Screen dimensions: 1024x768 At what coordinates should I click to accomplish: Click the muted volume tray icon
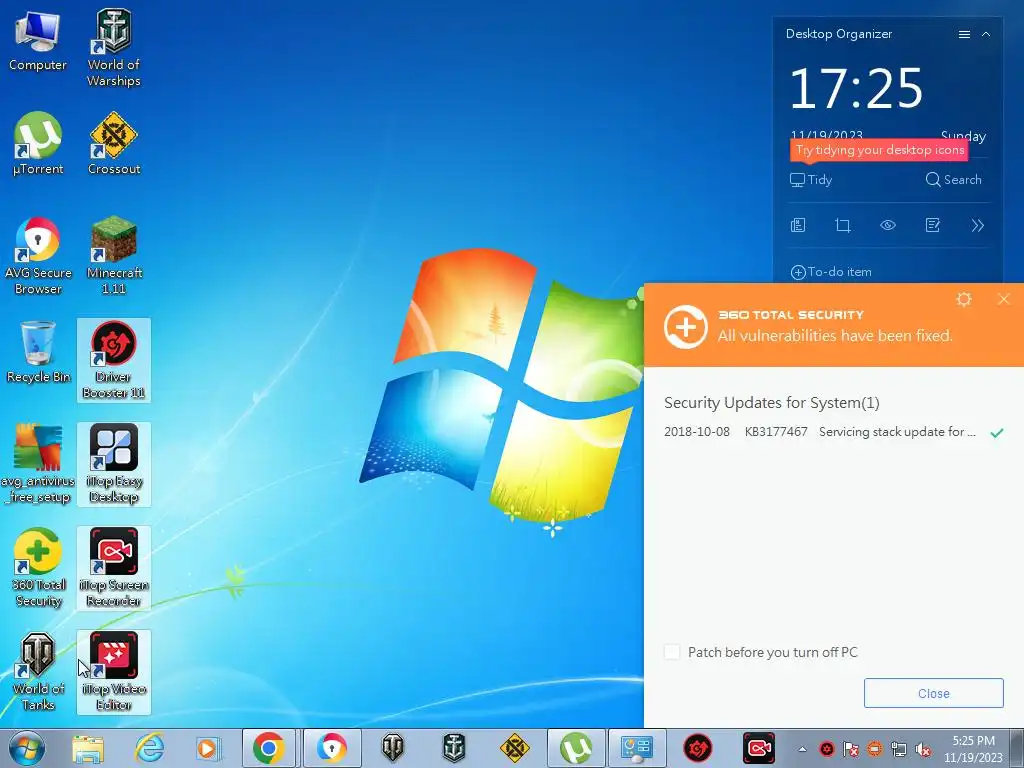pyautogui.click(x=923, y=749)
